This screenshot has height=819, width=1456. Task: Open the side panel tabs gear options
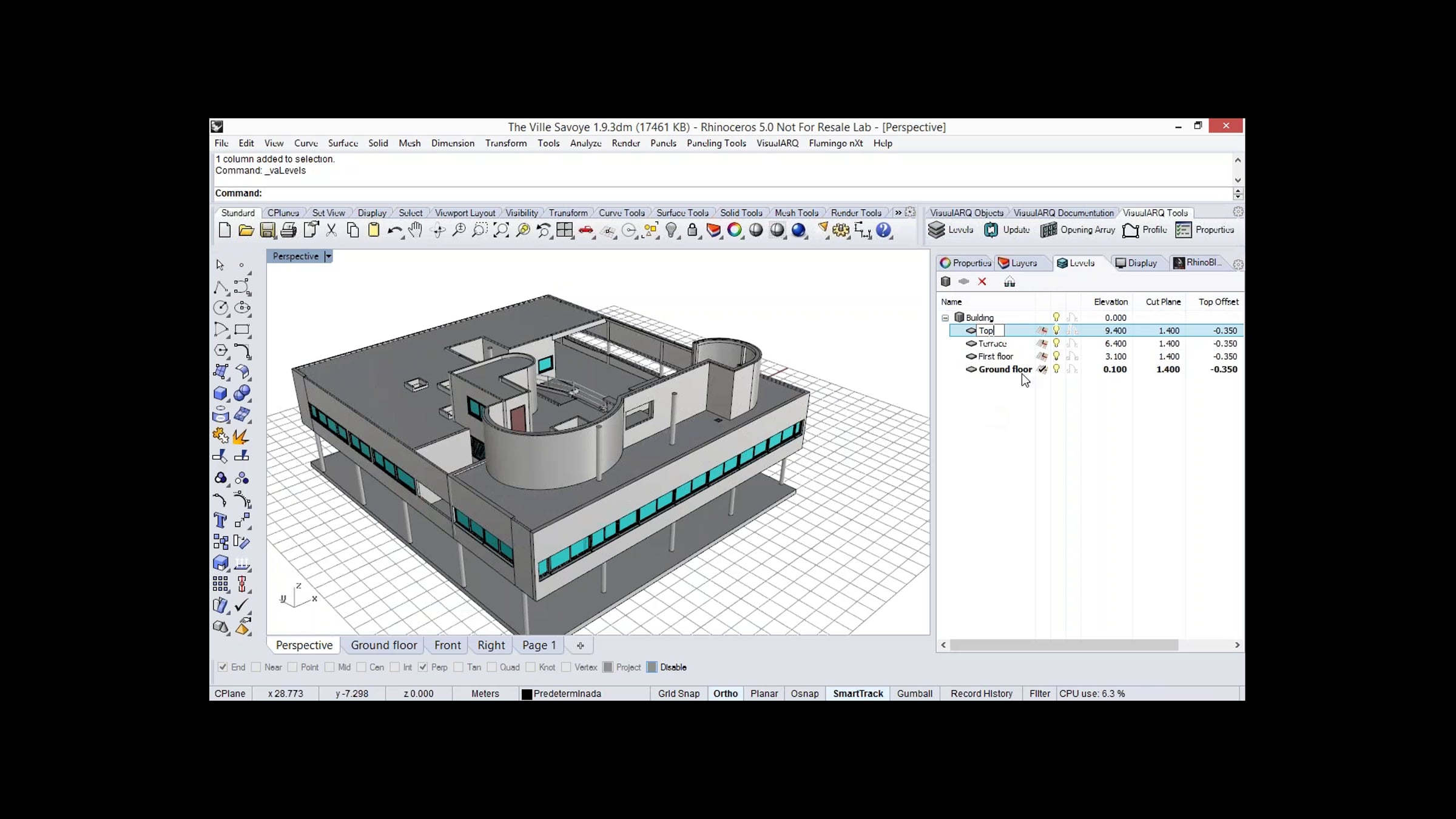point(1238,264)
